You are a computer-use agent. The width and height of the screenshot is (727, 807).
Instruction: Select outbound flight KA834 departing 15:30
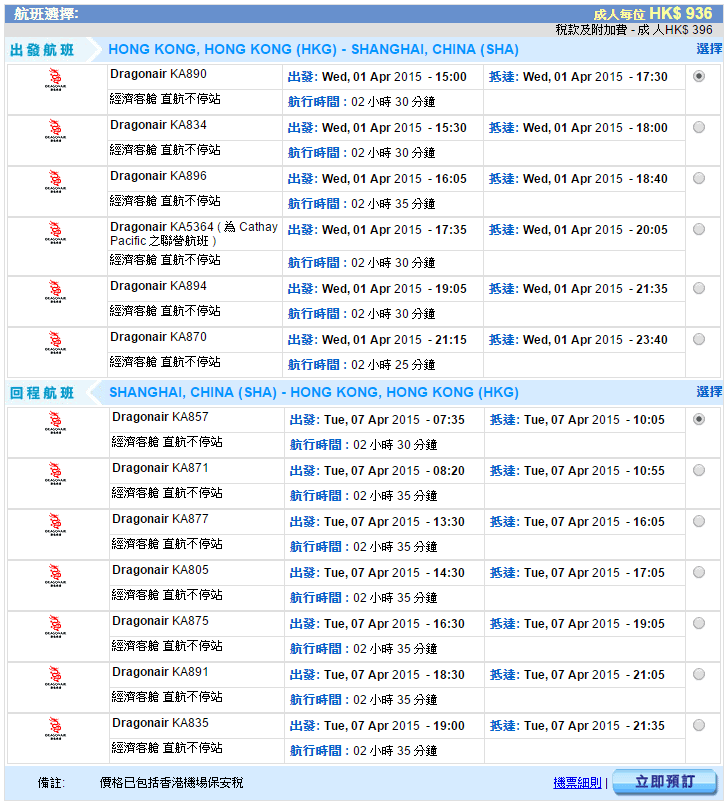click(698, 127)
